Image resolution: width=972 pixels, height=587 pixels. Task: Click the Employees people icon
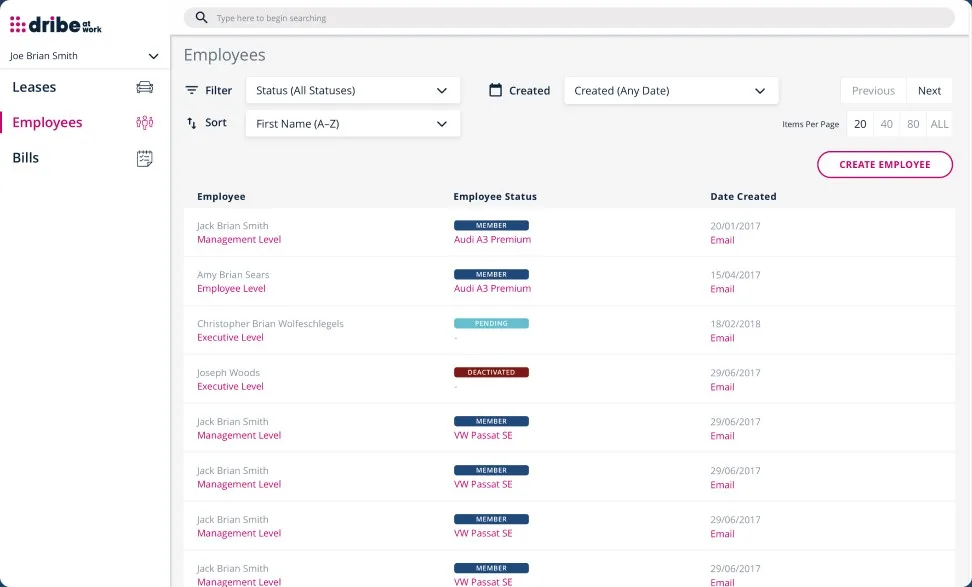tap(144, 123)
